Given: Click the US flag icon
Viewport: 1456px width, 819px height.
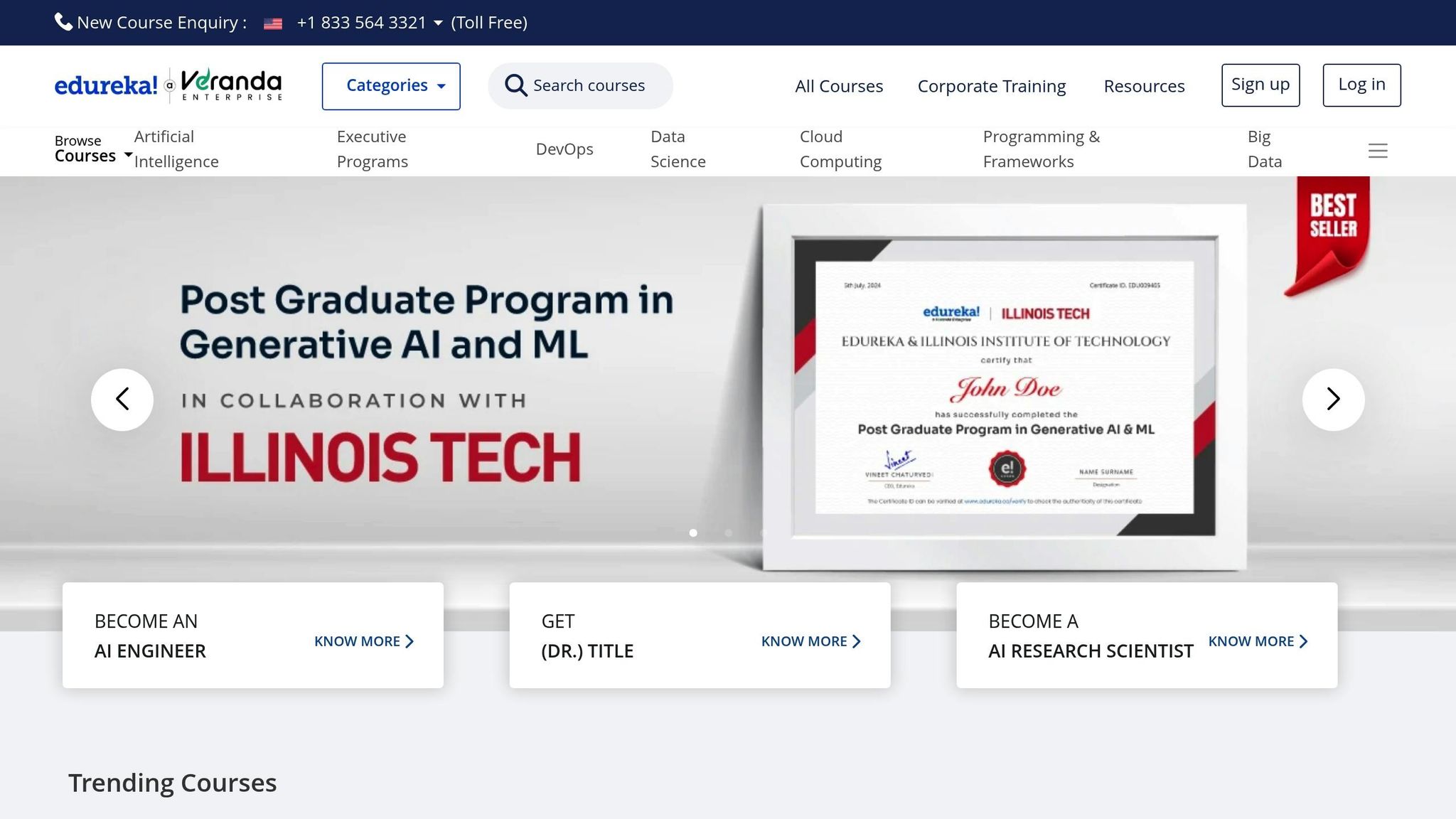Looking at the screenshot, I should [x=273, y=23].
